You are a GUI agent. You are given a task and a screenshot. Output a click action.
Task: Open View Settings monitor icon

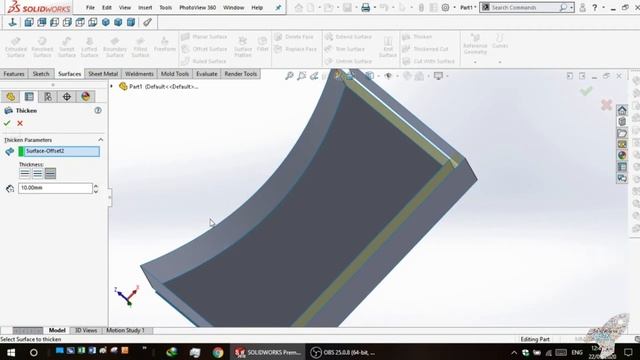438,76
